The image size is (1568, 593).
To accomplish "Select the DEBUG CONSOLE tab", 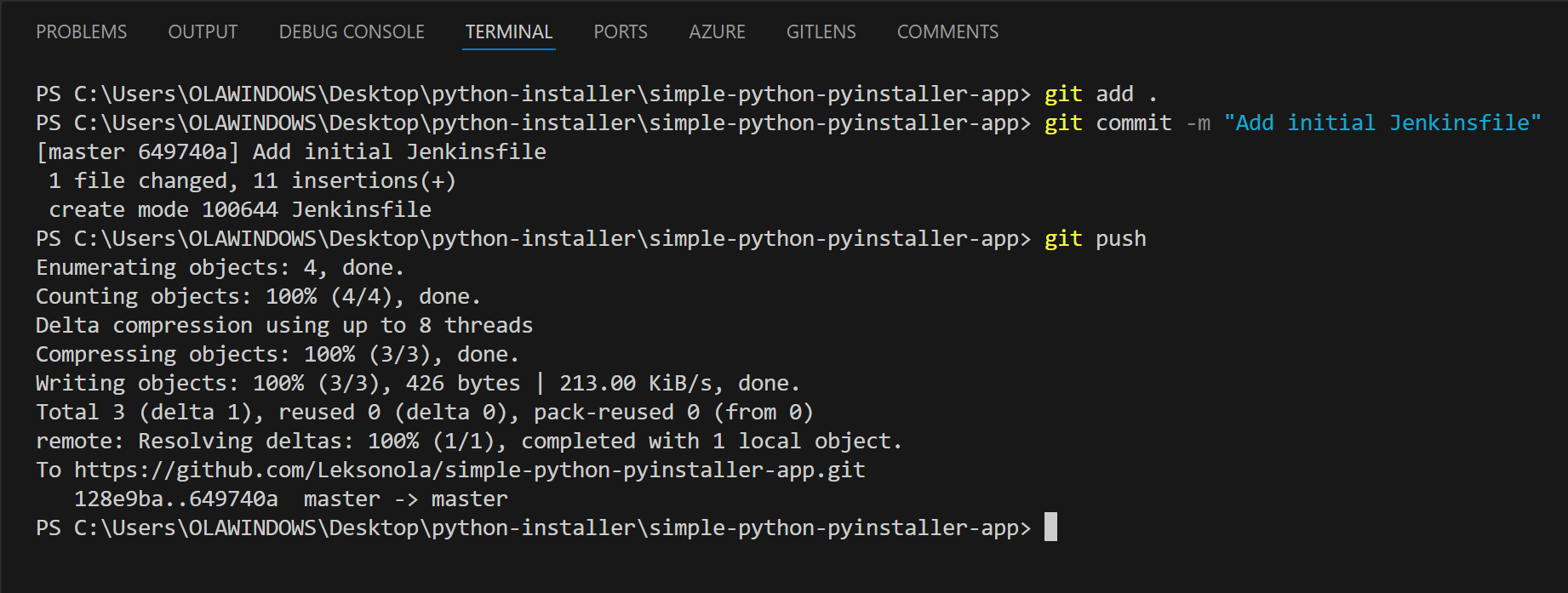I will click(352, 32).
